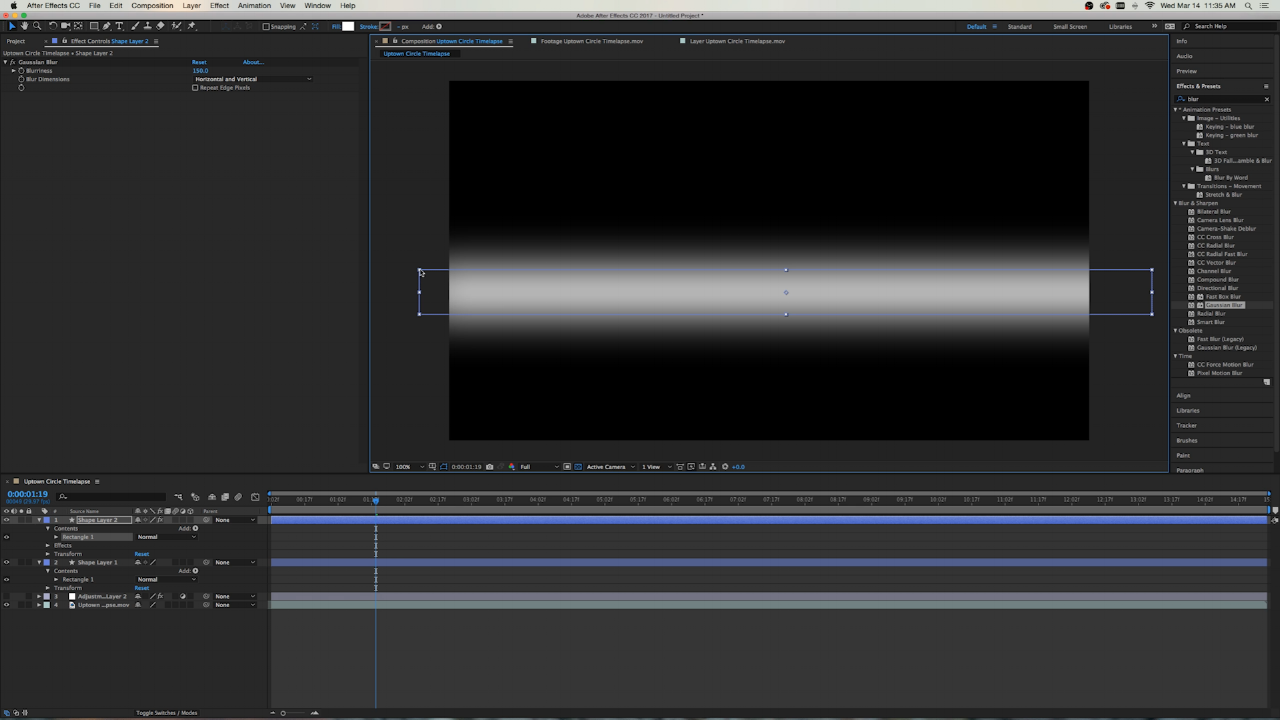Select the Rectangle shape tool
The image size is (1280, 720).
(x=94, y=26)
